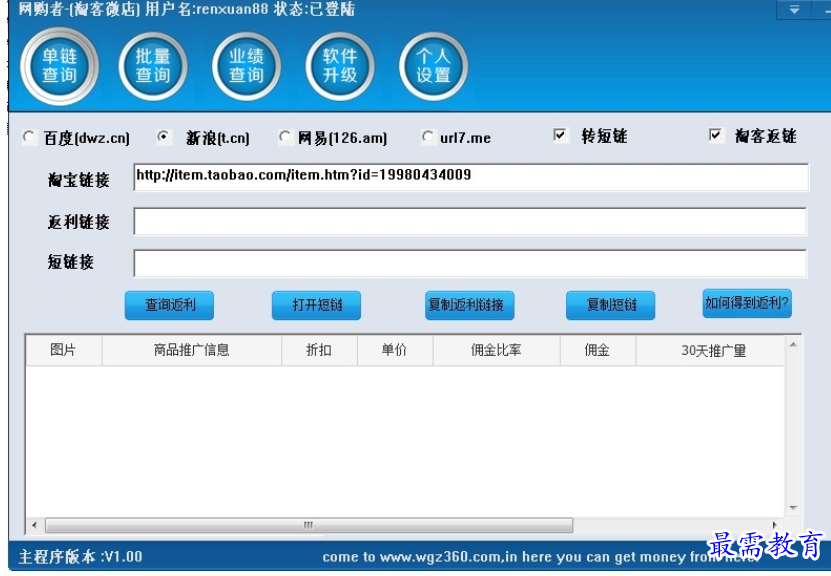Click the 如何得到返利? button
Image resolution: width=831 pixels, height=576 pixels.
coord(747,303)
